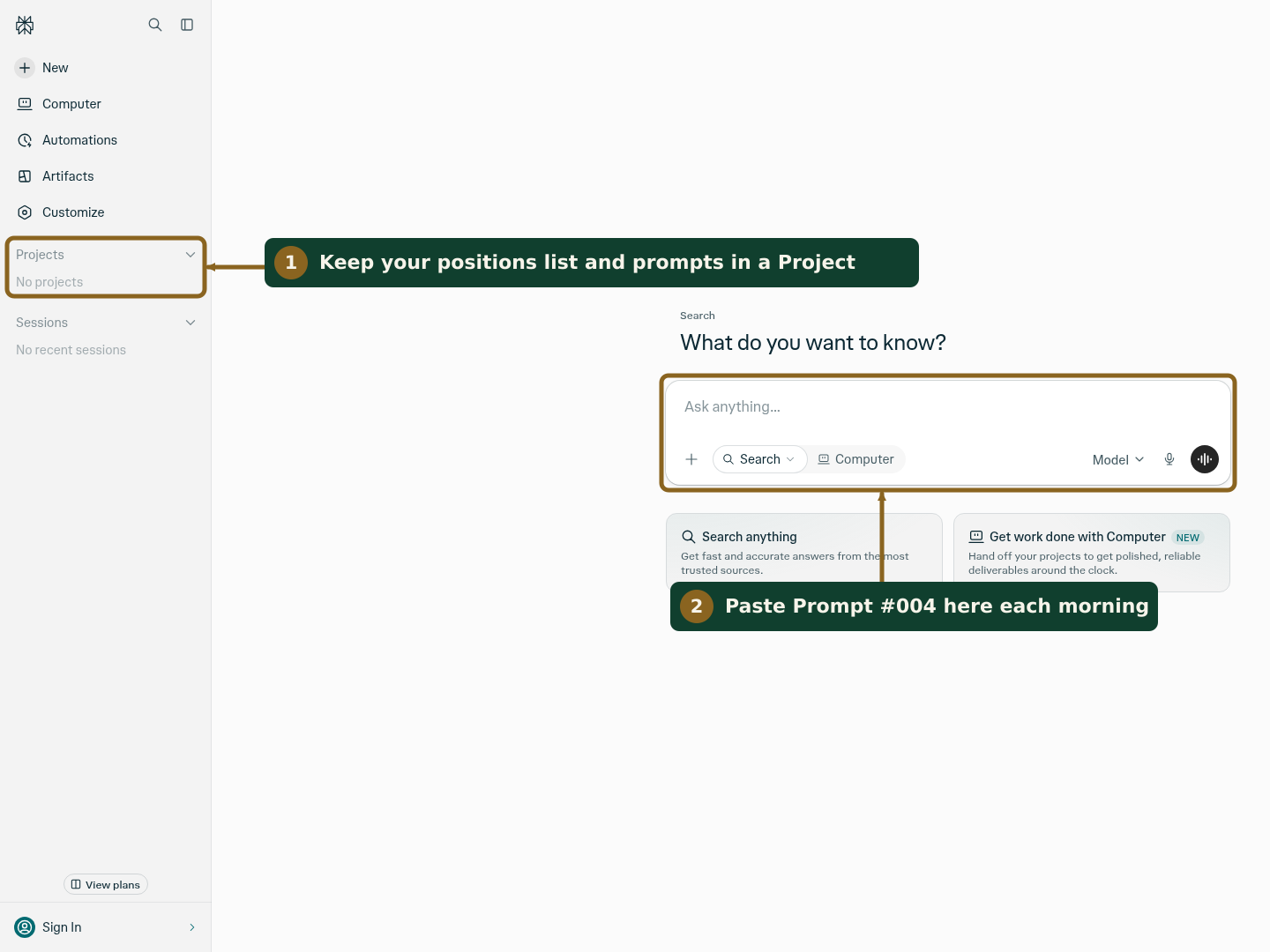Expand the Sign In arrow chevron
Viewport: 1270px width, 952px height.
(x=192, y=927)
